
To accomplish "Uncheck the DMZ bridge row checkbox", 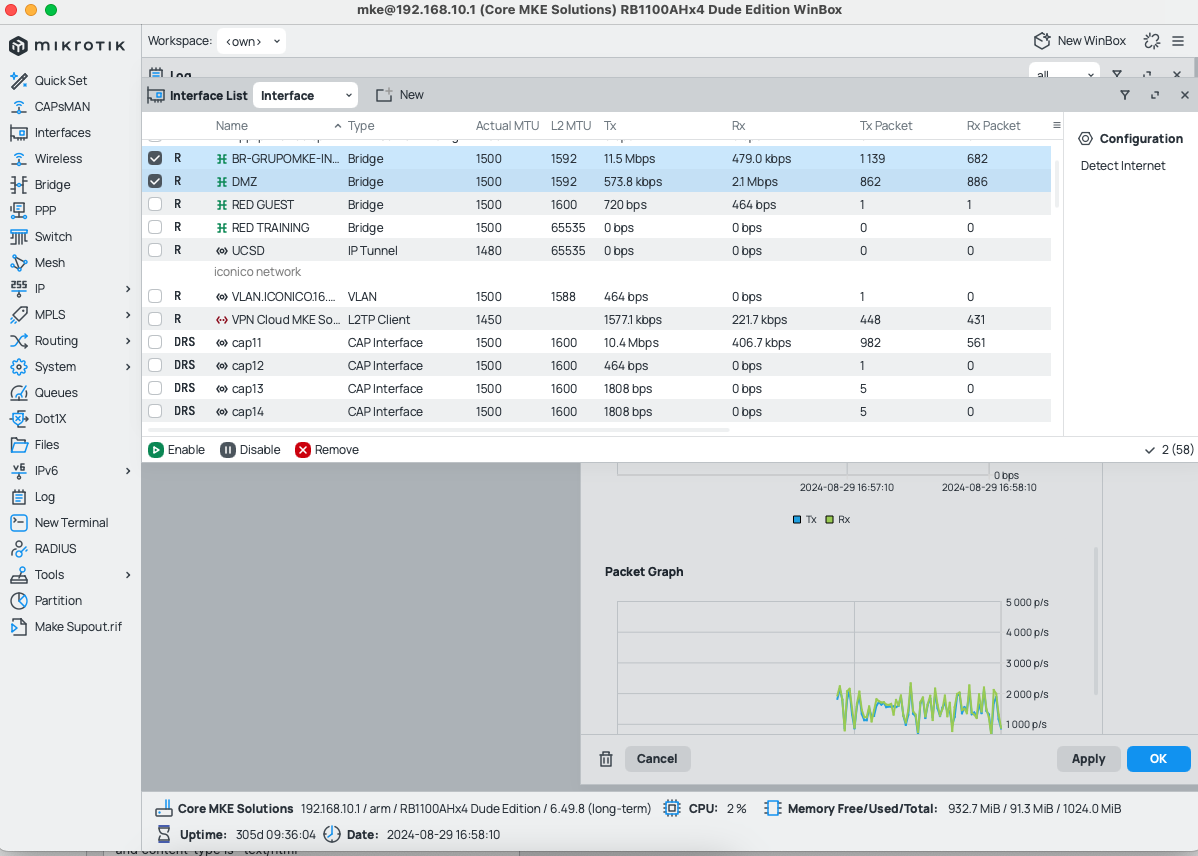I will tap(155, 181).
